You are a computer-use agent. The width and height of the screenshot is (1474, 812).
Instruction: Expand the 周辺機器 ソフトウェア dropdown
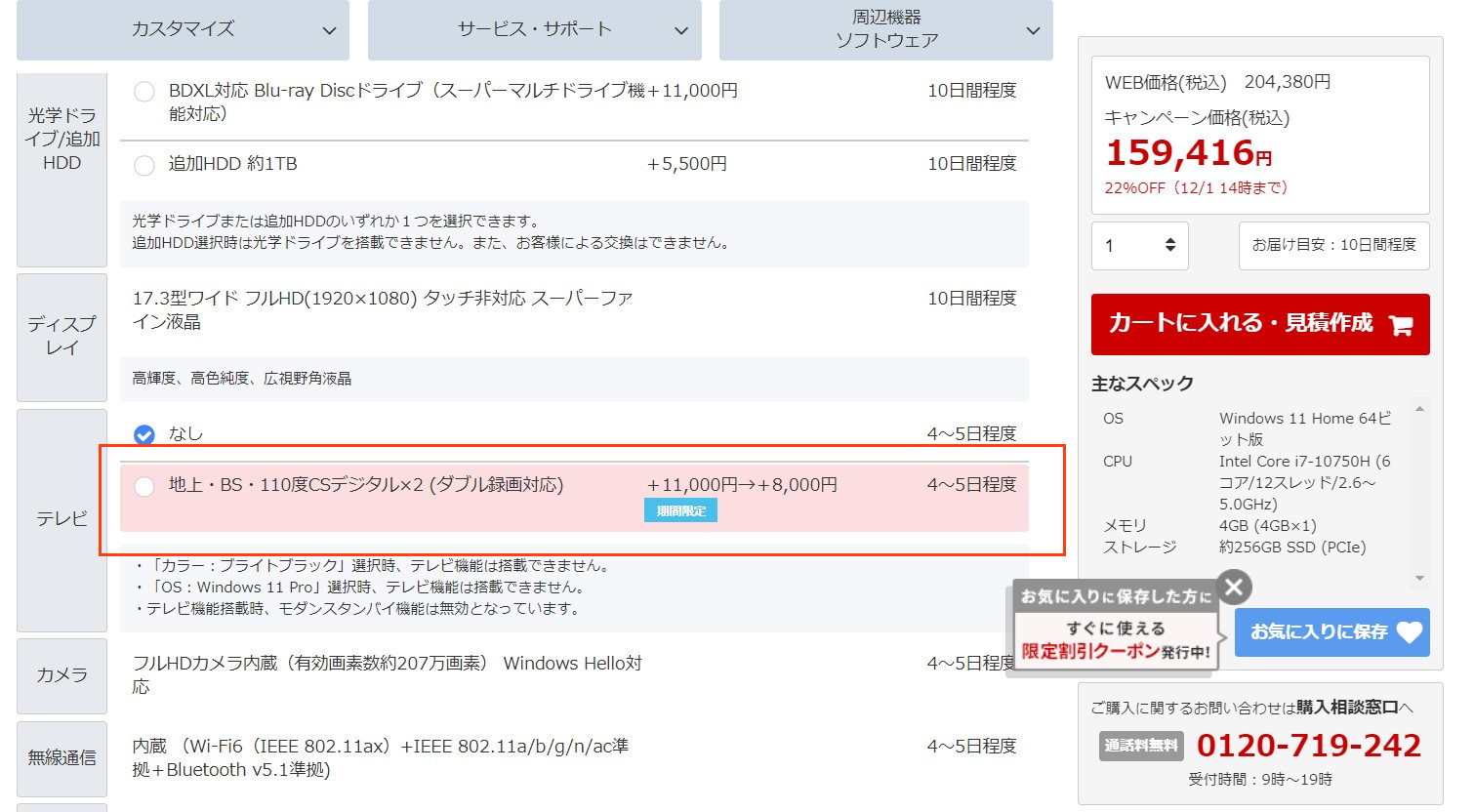point(885,29)
